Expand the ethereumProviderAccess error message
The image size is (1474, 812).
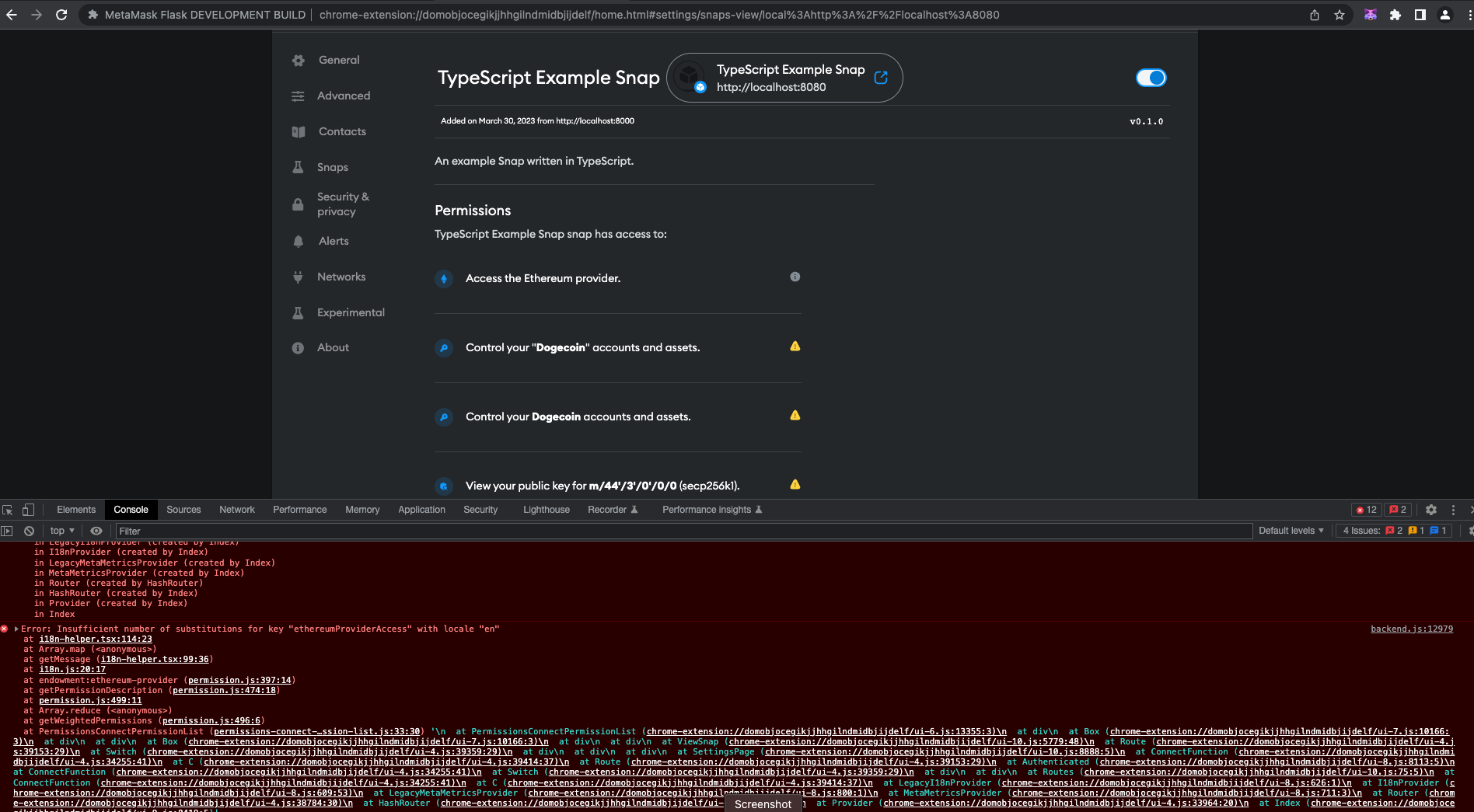point(16,629)
